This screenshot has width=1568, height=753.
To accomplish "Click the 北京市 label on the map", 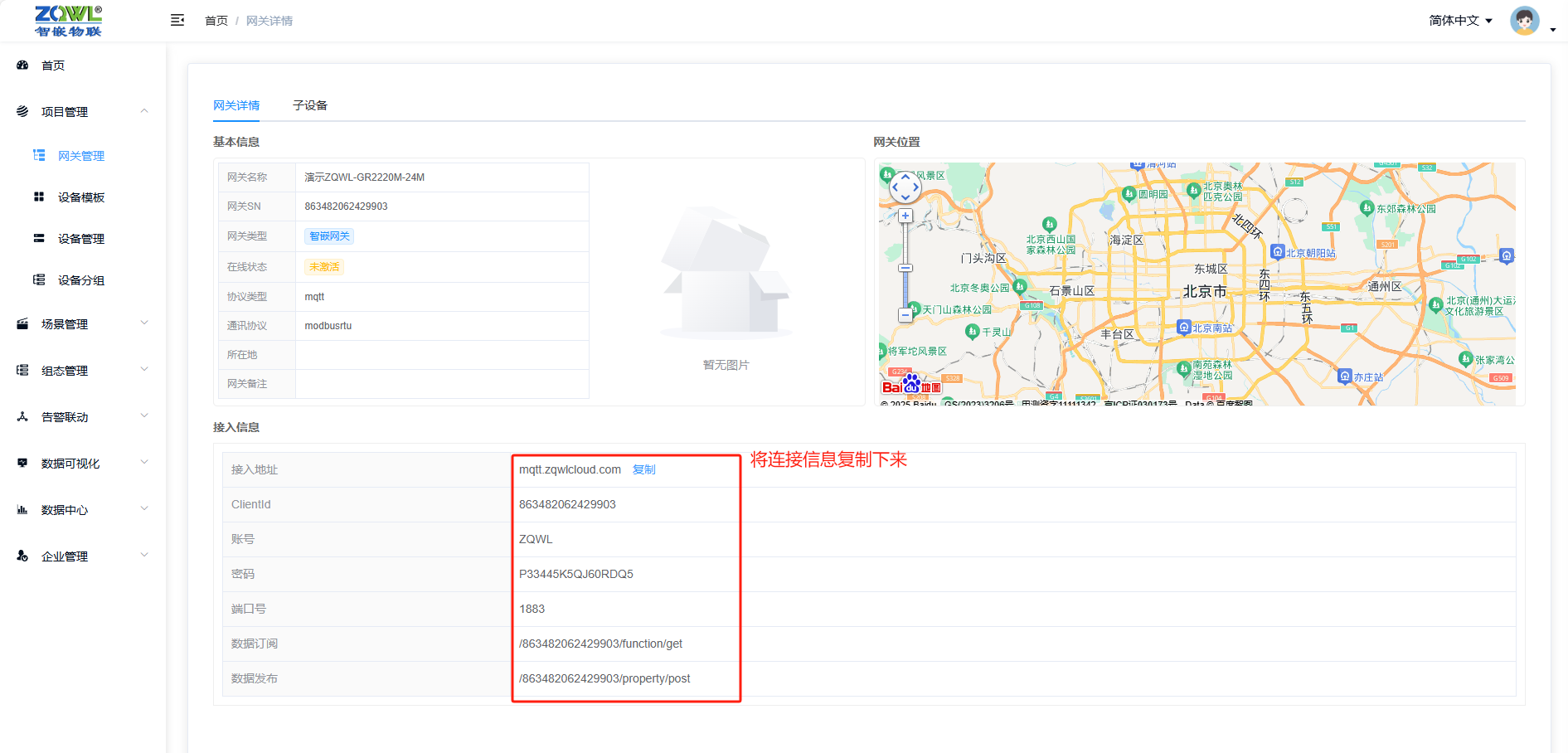I will coord(1204,292).
